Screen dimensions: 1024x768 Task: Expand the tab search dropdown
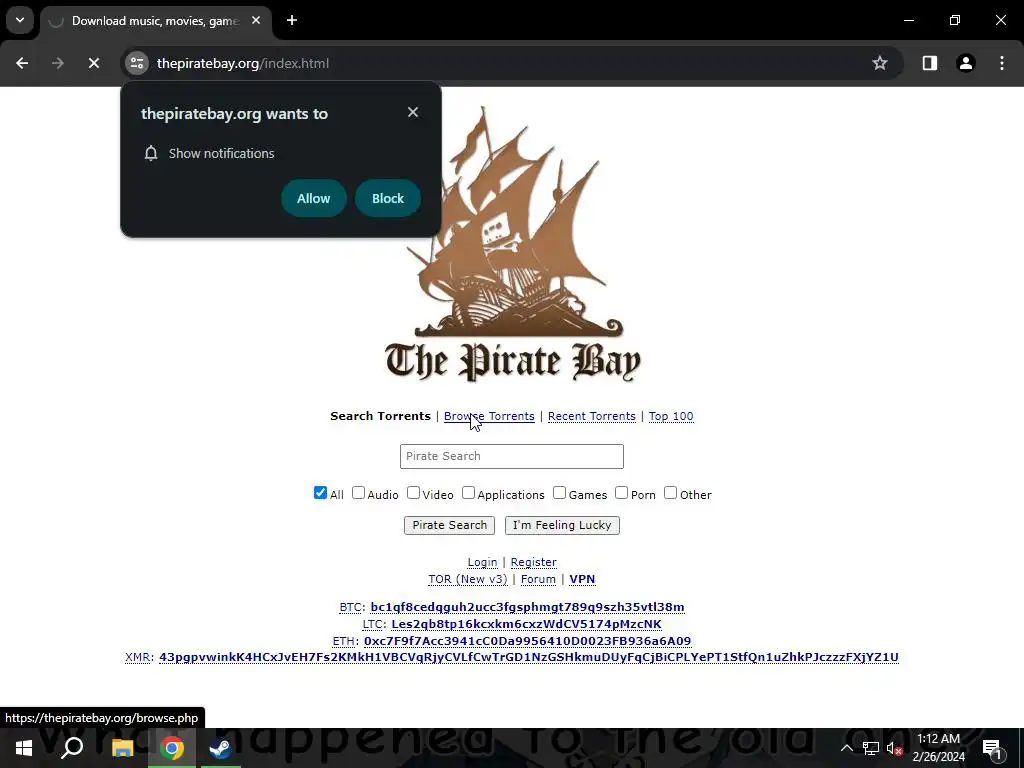tap(20, 20)
